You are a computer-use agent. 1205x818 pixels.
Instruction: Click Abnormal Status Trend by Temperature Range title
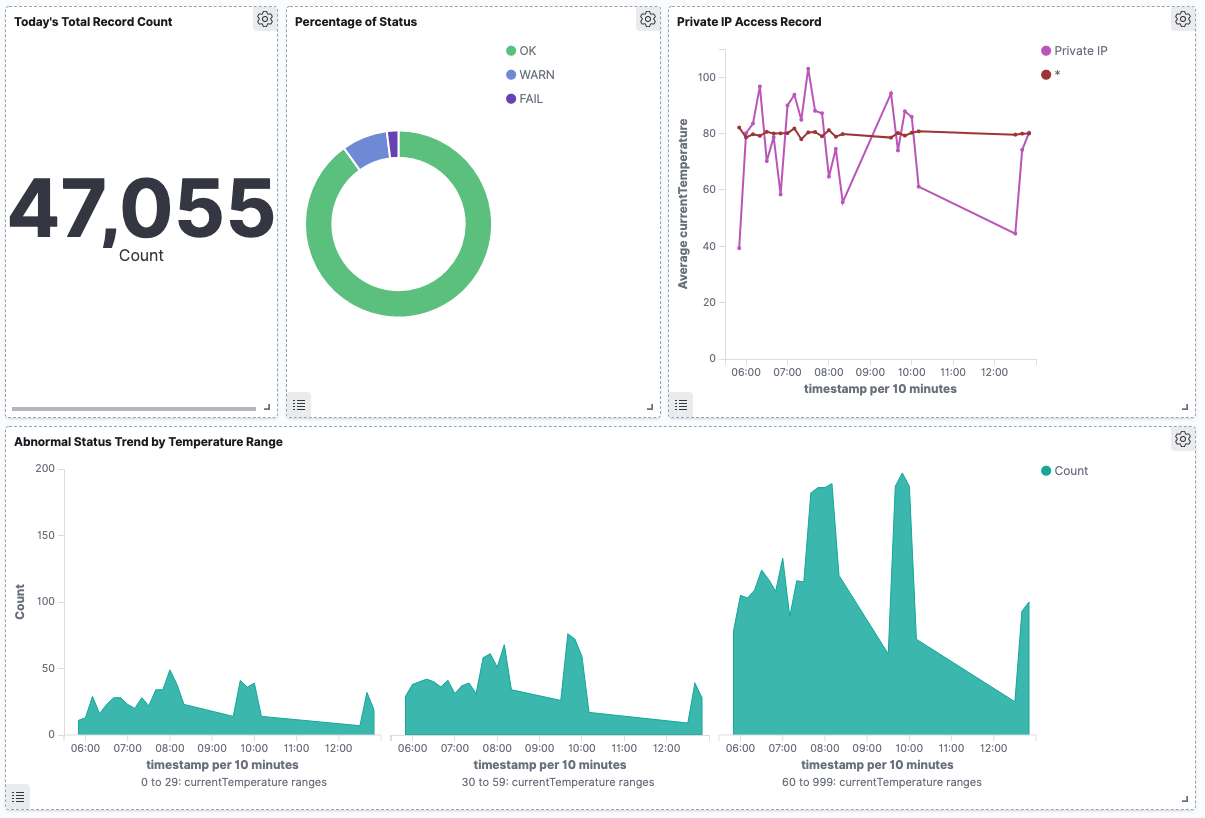[148, 441]
